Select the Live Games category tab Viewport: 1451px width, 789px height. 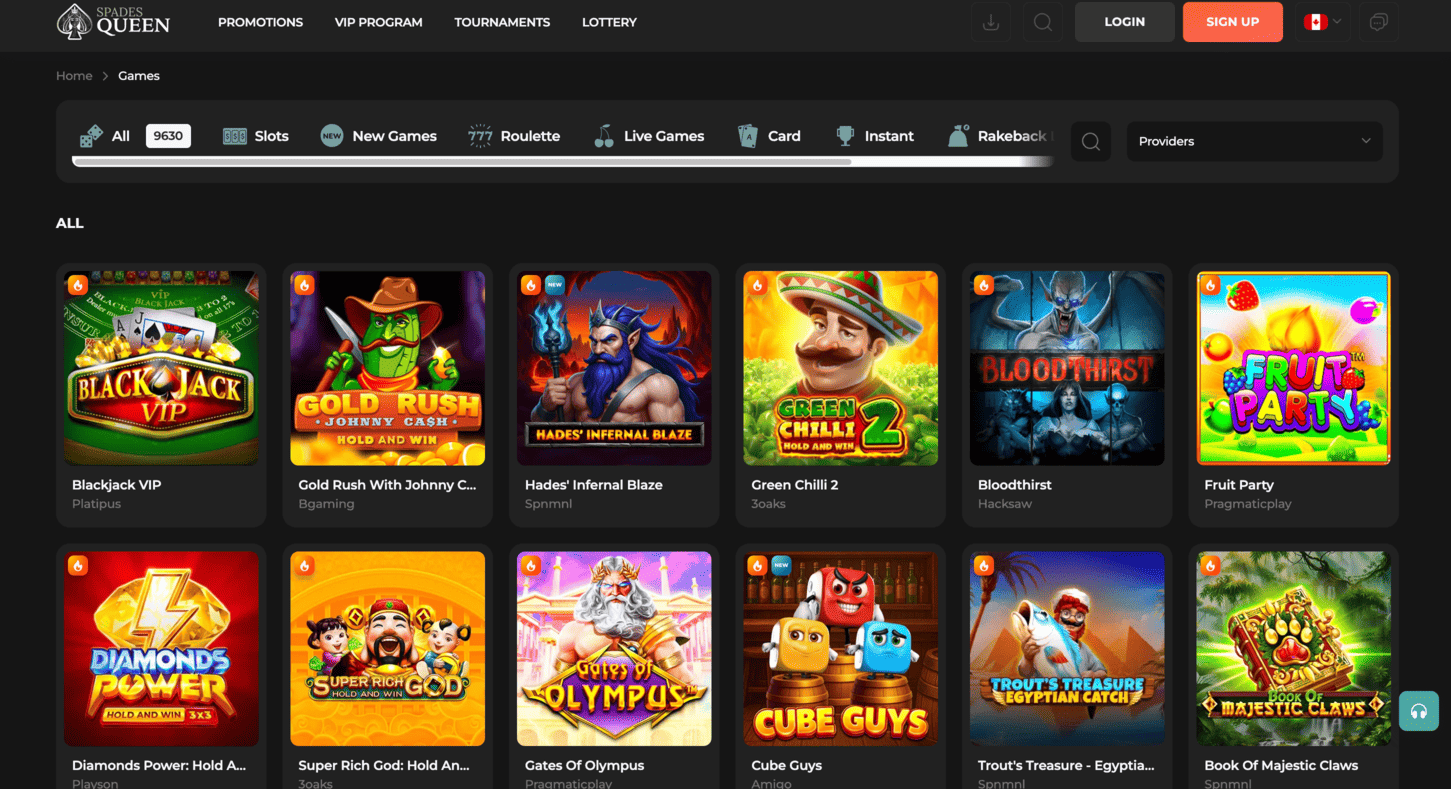tap(649, 136)
